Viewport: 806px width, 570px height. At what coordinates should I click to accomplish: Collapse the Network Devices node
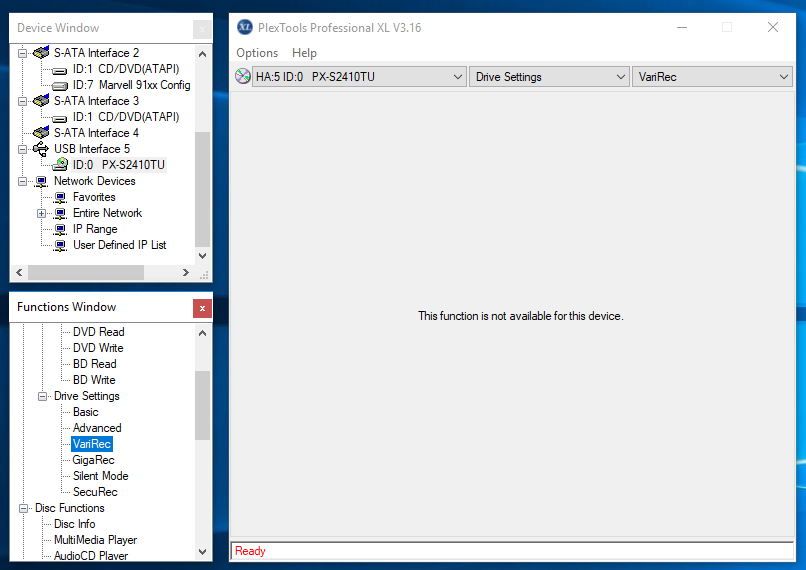[23, 181]
